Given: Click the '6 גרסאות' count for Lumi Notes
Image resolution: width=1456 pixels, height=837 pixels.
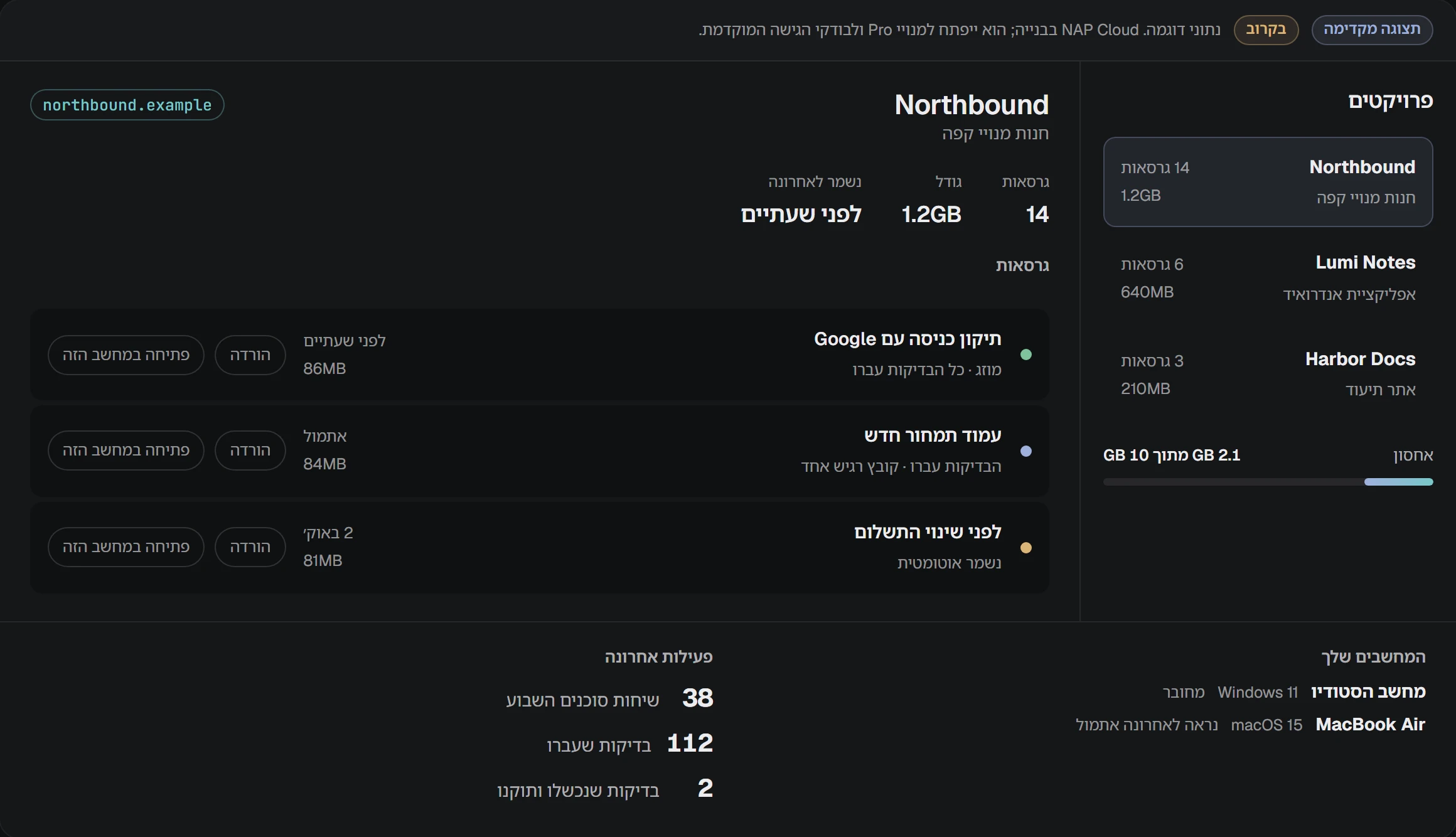Looking at the screenshot, I should [1152, 264].
